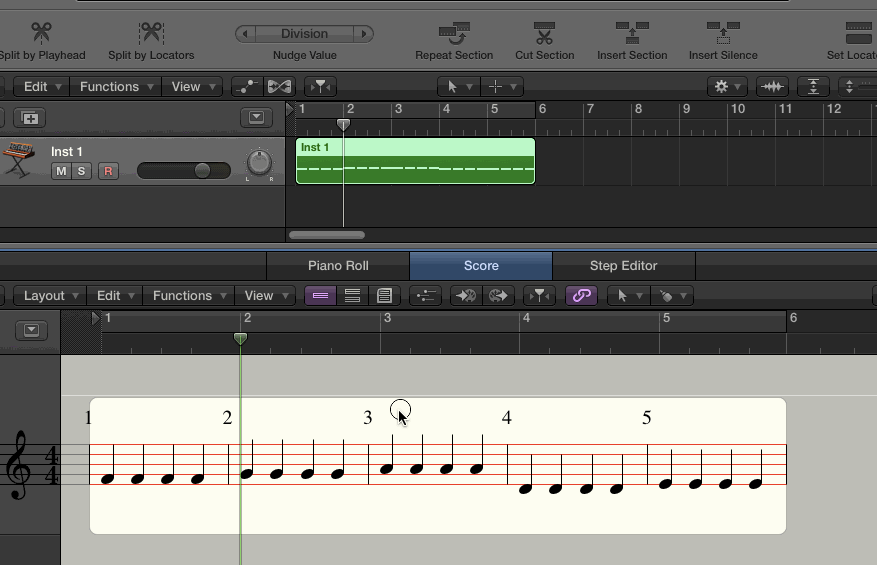Image resolution: width=877 pixels, height=565 pixels.
Task: Click the Repeat Section toolbar icon
Action: pyautogui.click(x=454, y=34)
